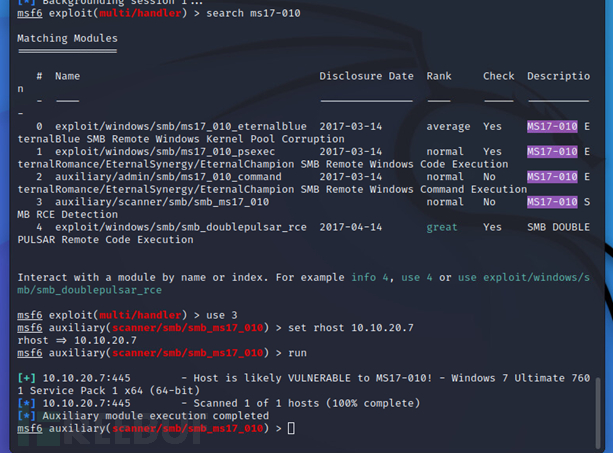This screenshot has width=613, height=453.
Task: Click the green [+] vulnerable status marker
Action: point(27,378)
